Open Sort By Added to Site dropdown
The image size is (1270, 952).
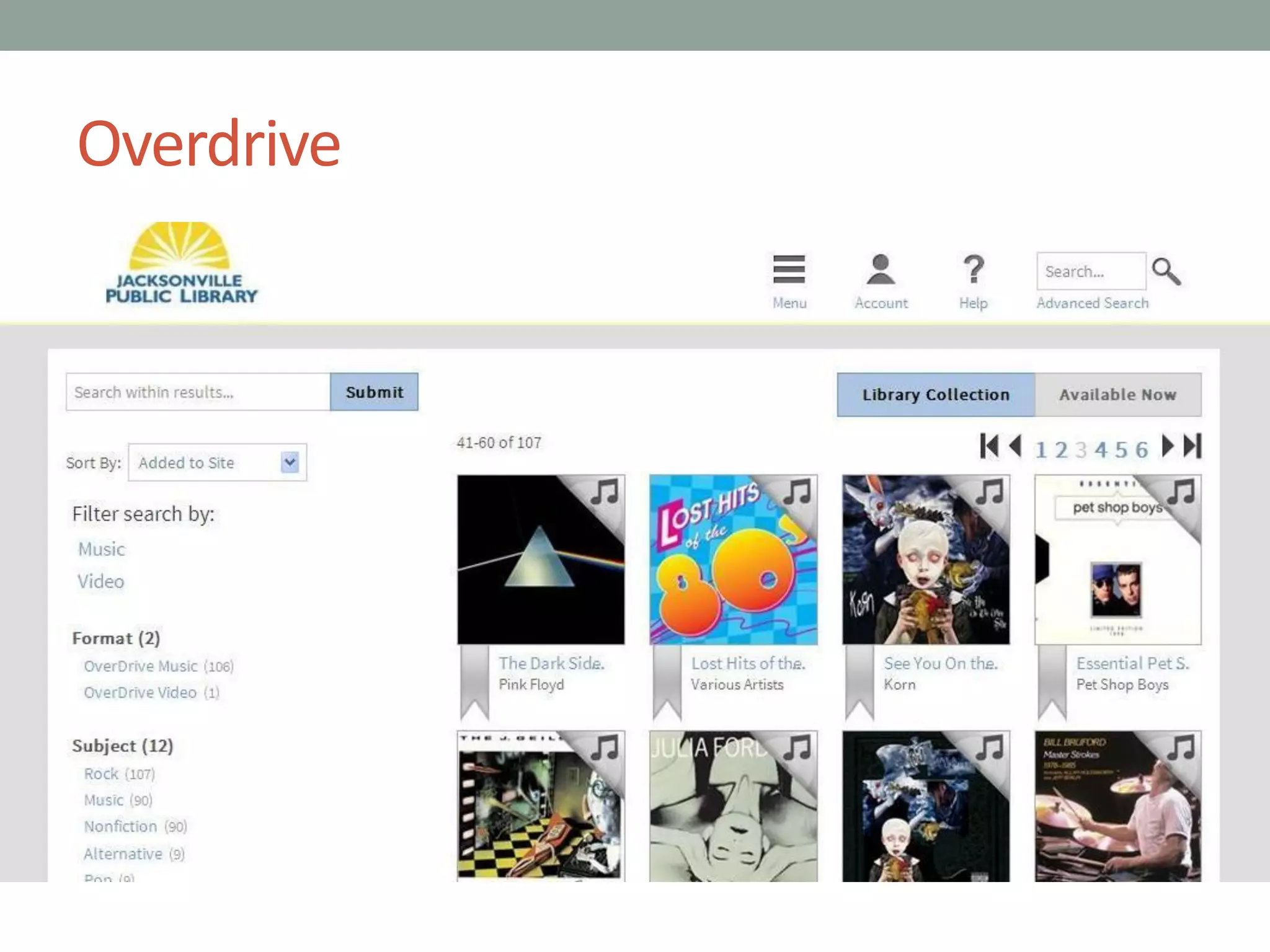click(x=218, y=462)
